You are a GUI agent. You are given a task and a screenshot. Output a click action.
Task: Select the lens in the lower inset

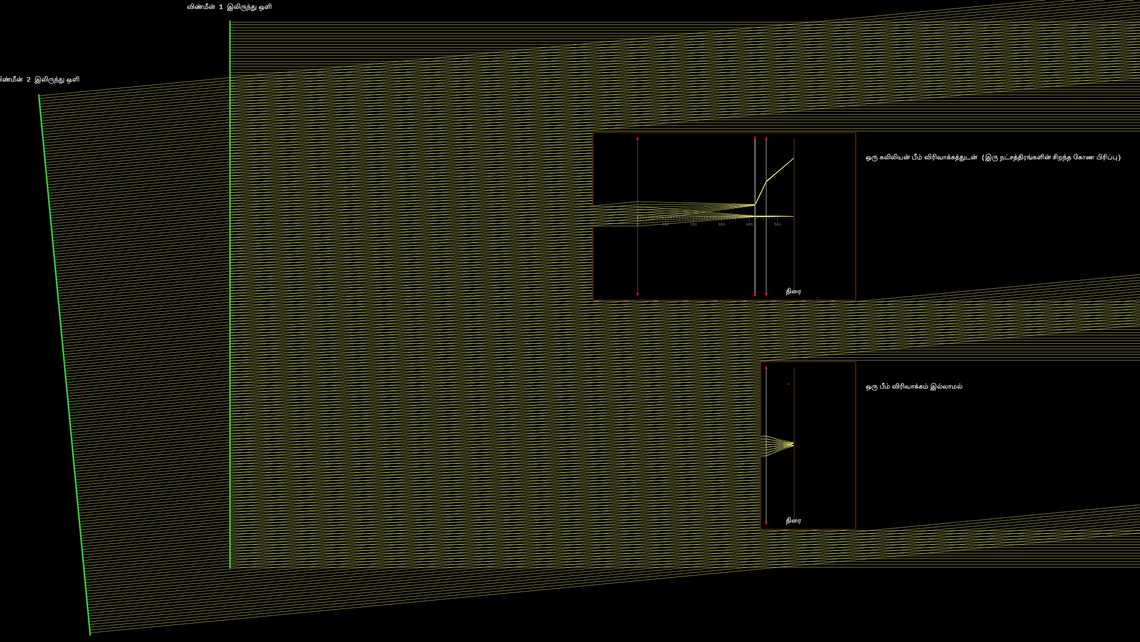click(x=765, y=480)
